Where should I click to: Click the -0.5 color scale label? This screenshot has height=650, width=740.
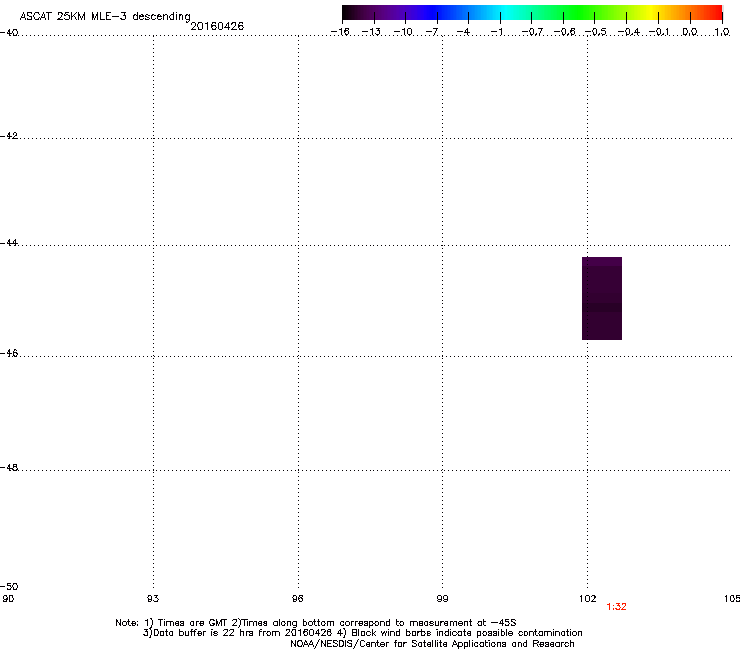point(596,32)
